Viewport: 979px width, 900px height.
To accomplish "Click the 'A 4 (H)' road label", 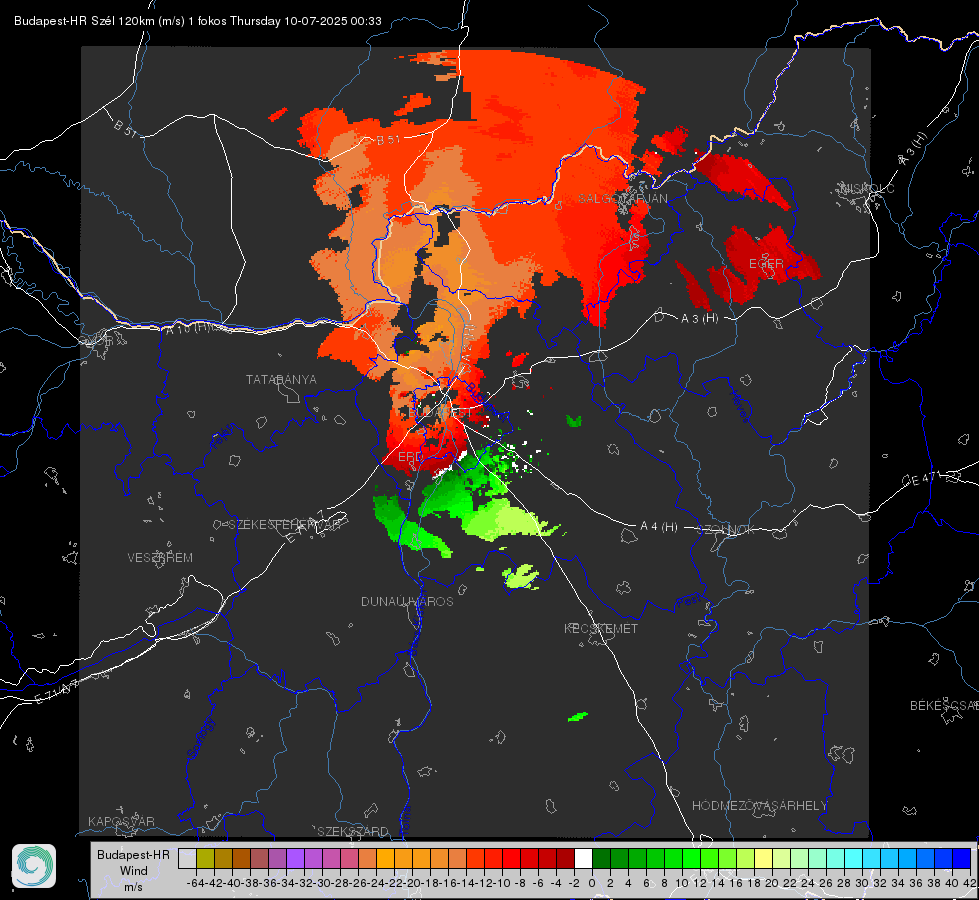I will click(x=659, y=527).
